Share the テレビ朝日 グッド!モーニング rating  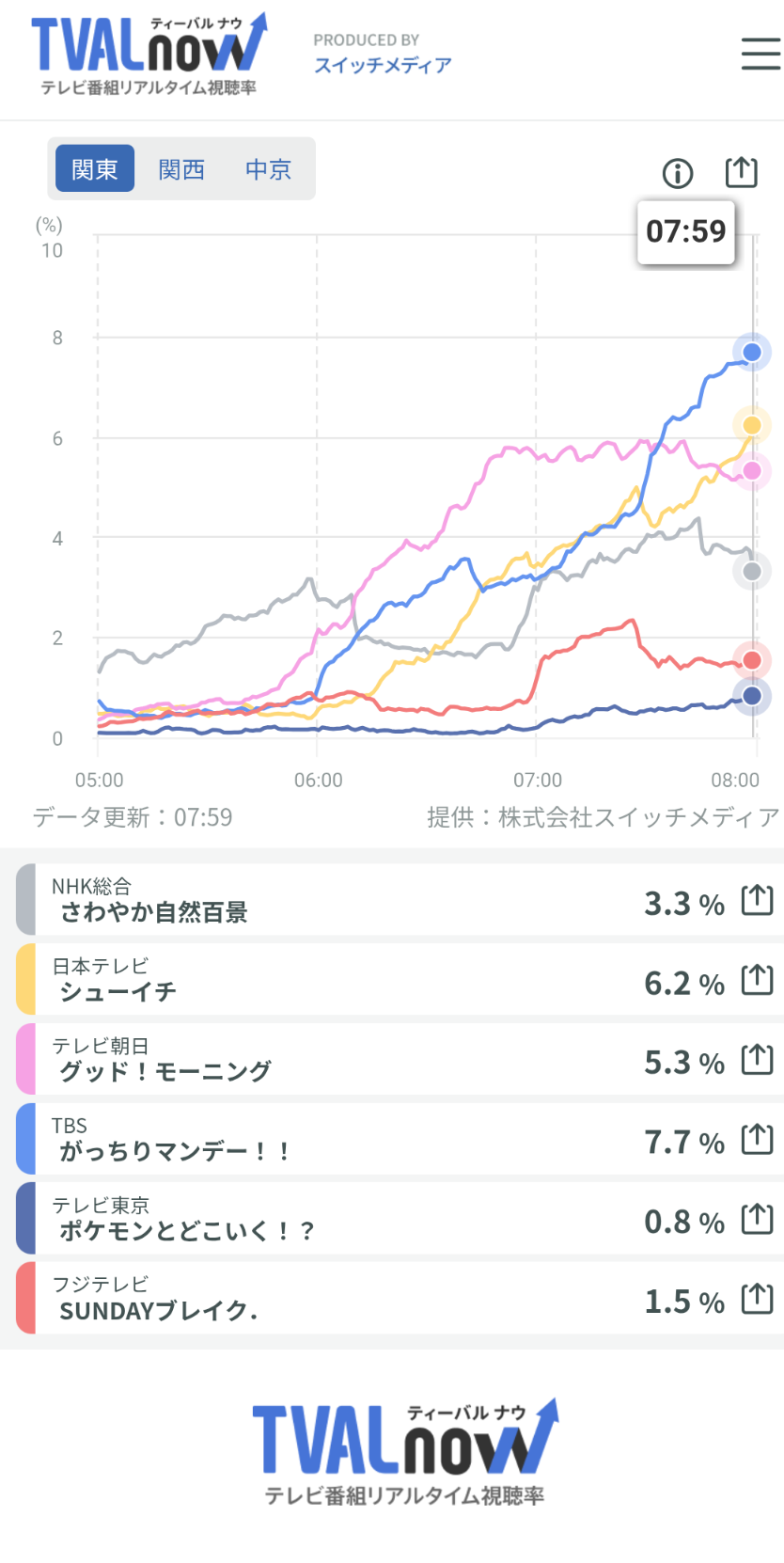[x=757, y=1060]
